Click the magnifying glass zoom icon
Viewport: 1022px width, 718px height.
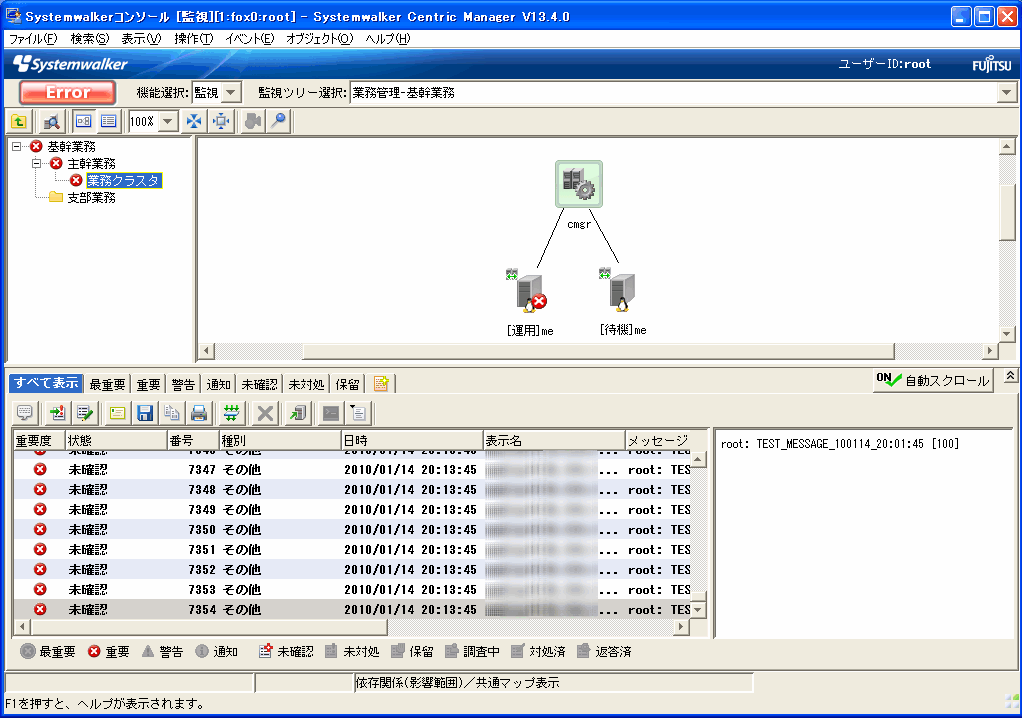pos(279,121)
